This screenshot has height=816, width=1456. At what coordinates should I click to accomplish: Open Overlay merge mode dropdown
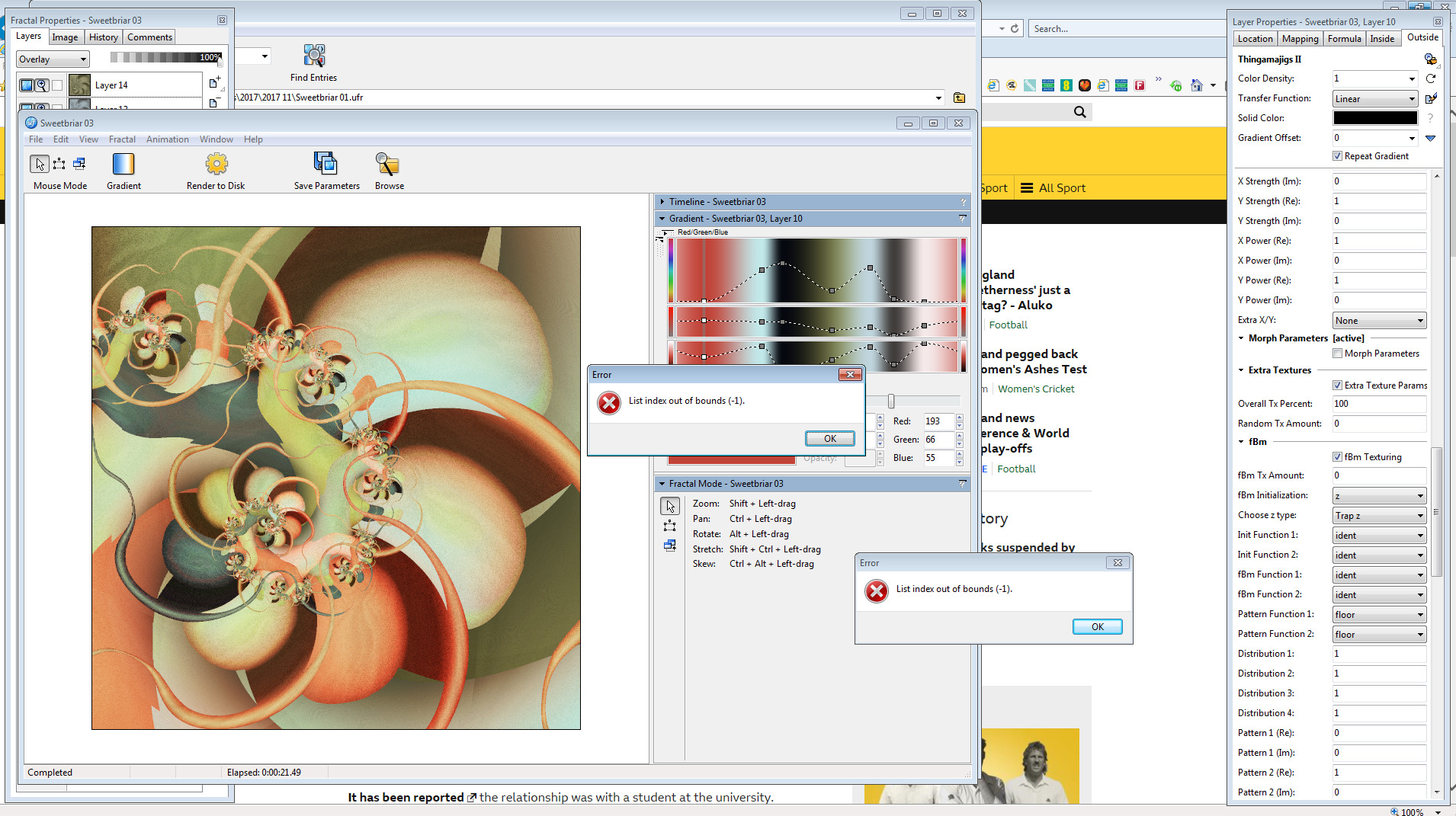coord(53,59)
